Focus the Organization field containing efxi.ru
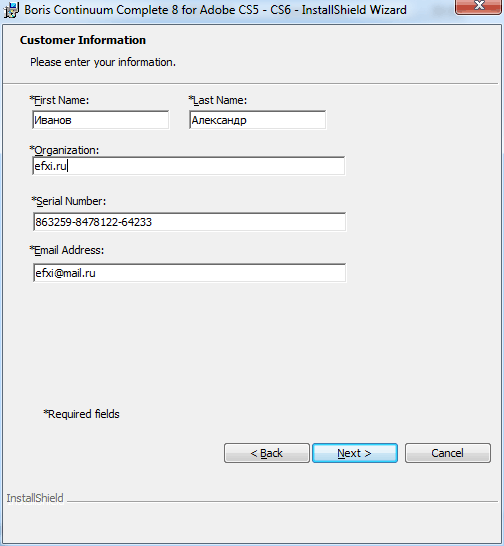The height and width of the screenshot is (546, 504). click(x=189, y=166)
